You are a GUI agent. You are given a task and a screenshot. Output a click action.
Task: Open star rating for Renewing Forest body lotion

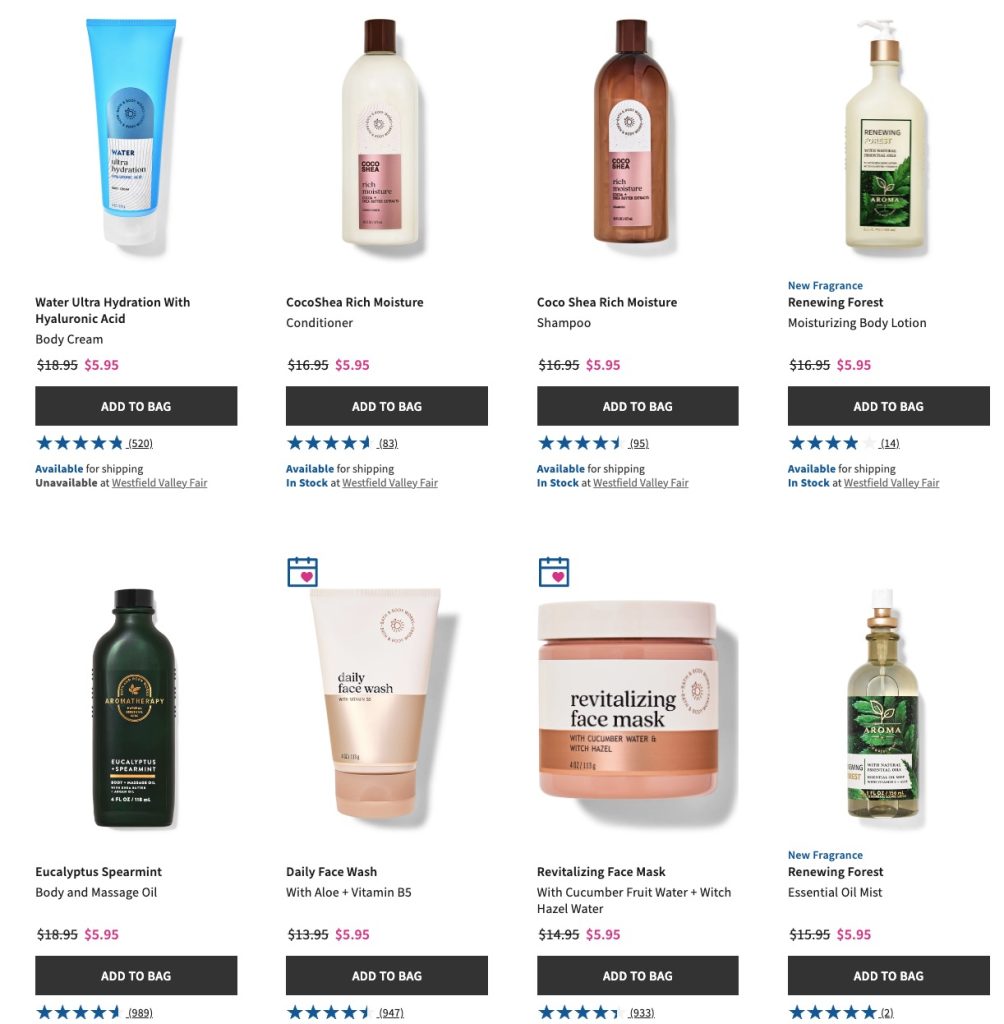(832, 443)
